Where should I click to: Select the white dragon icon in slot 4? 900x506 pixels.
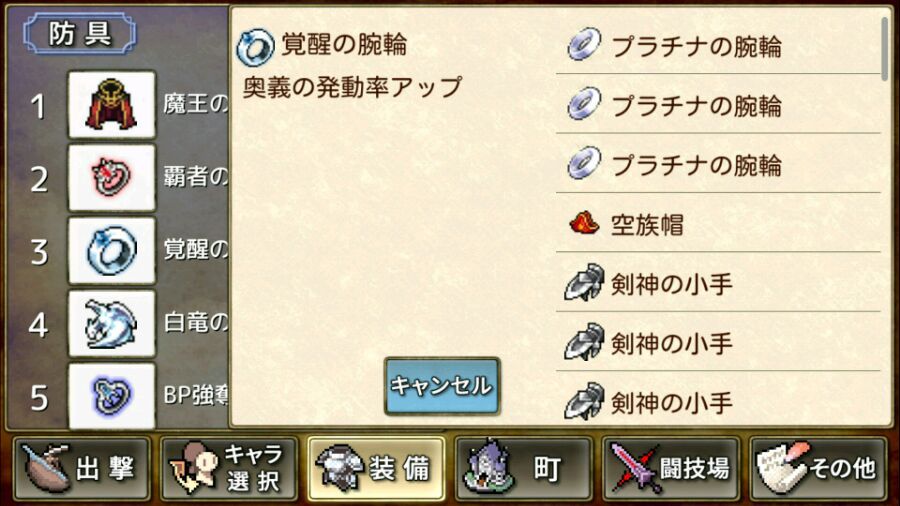pyautogui.click(x=112, y=323)
